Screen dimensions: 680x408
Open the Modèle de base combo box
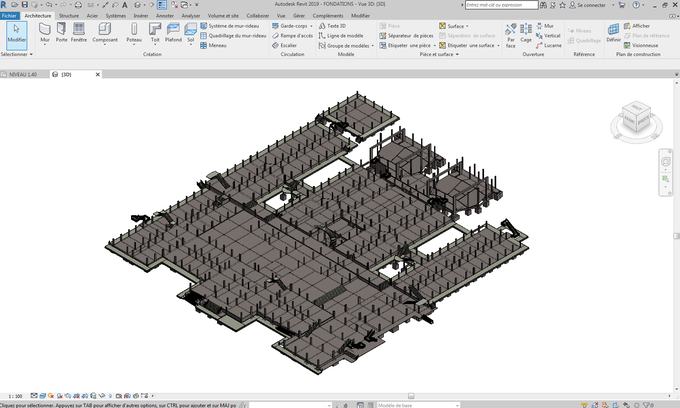click(418, 405)
